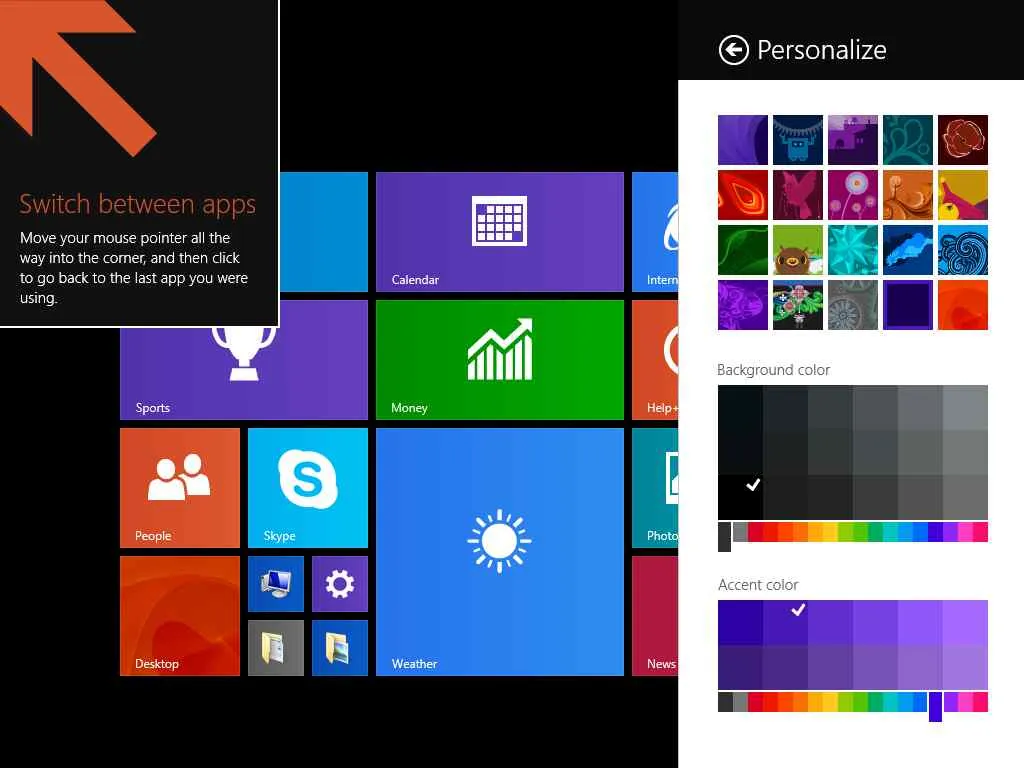This screenshot has width=1024, height=768.
Task: Select the orange desktop wallpaper background option
Action: (963, 305)
